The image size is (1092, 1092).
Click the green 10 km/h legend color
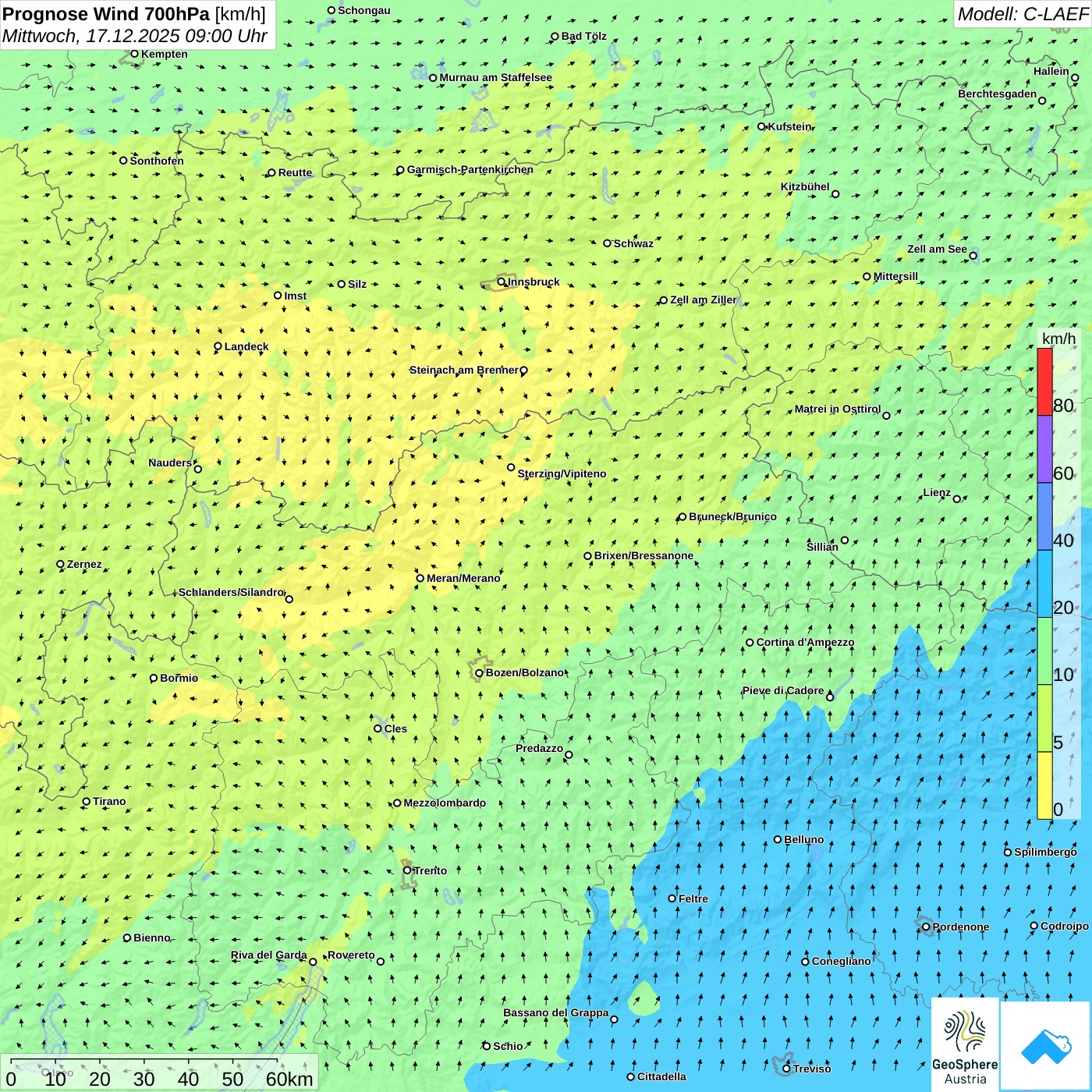coord(1044,651)
